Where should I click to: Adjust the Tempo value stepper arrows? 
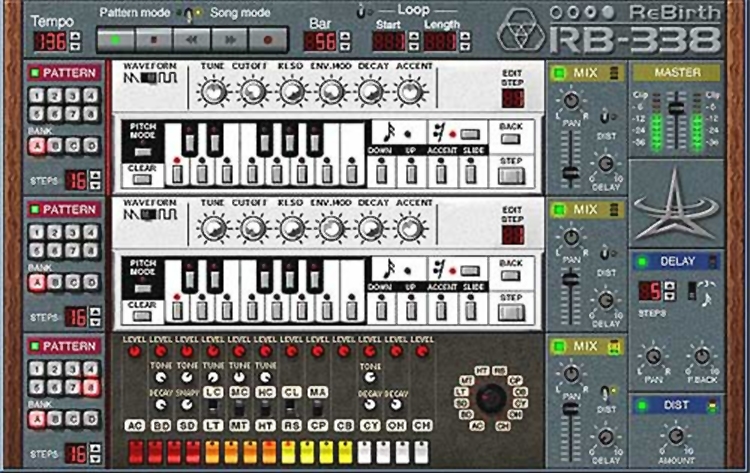click(x=75, y=42)
